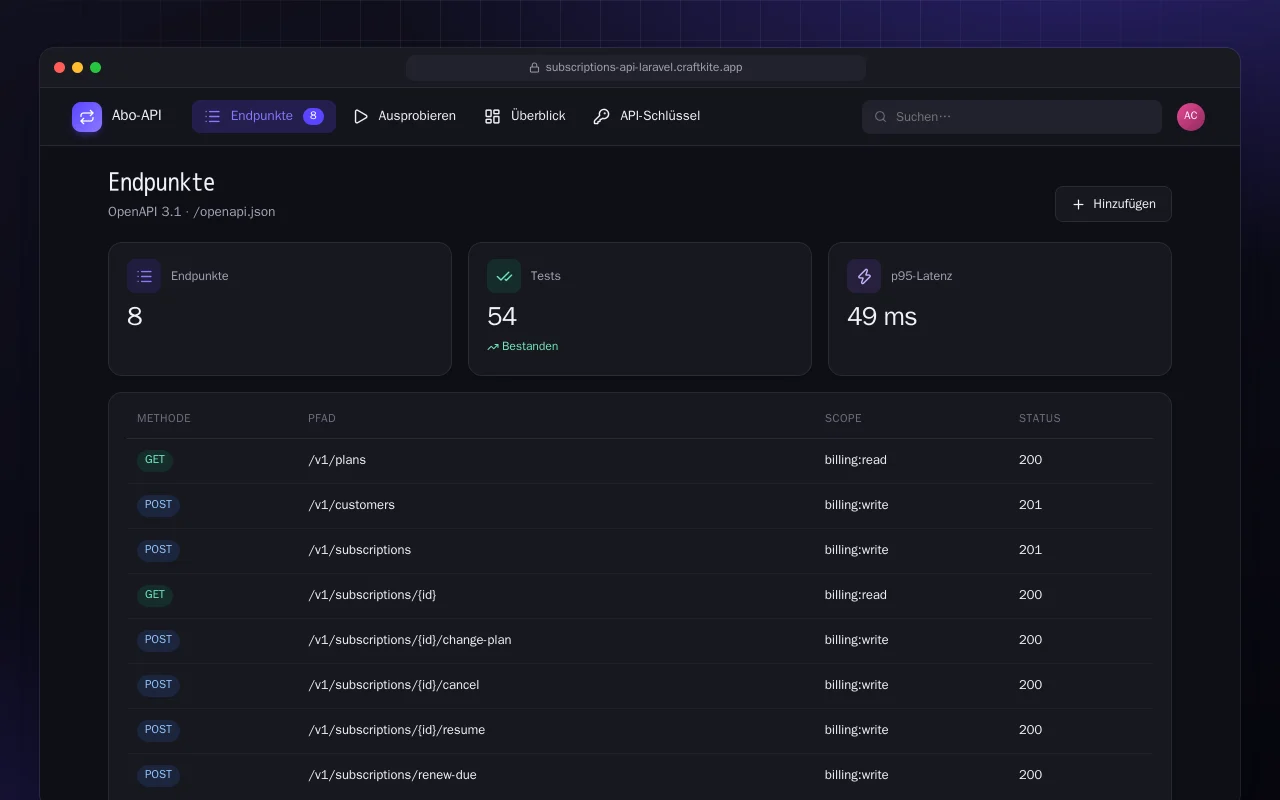
Task: Click the key icon beside API-Schlüssel
Action: point(601,117)
